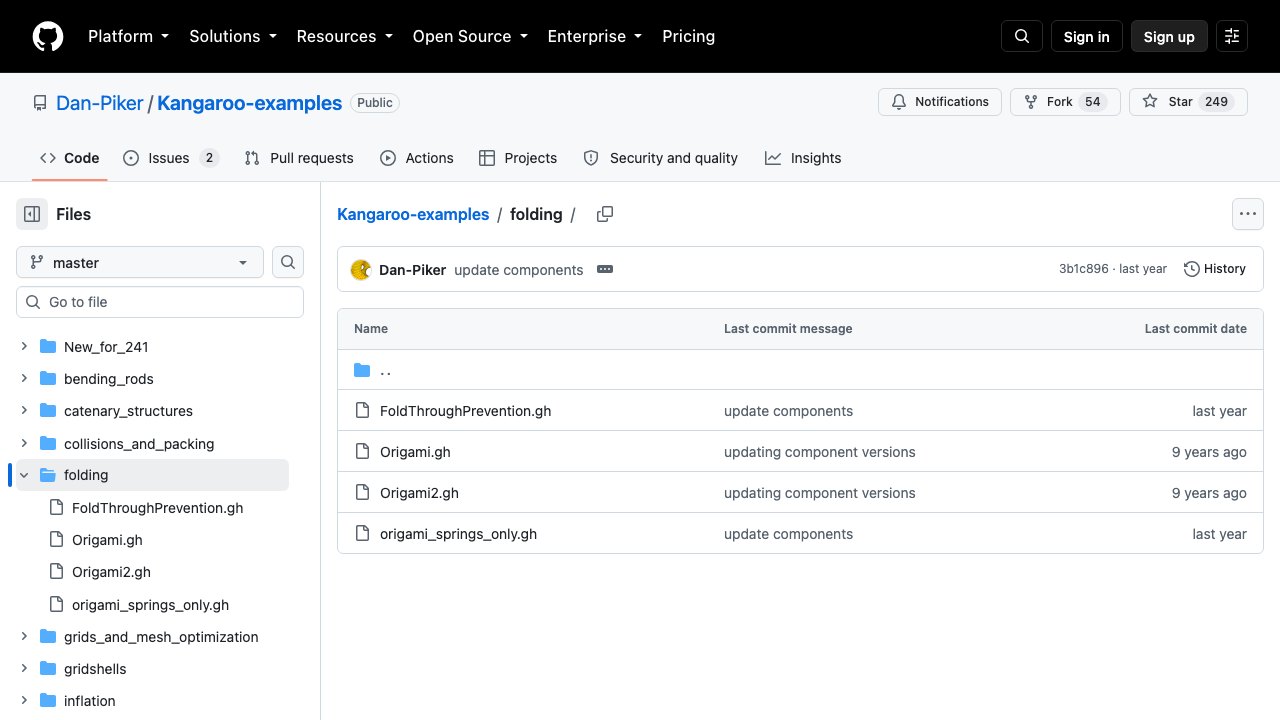Open the Kangaroo-examples repository title link

(x=250, y=103)
